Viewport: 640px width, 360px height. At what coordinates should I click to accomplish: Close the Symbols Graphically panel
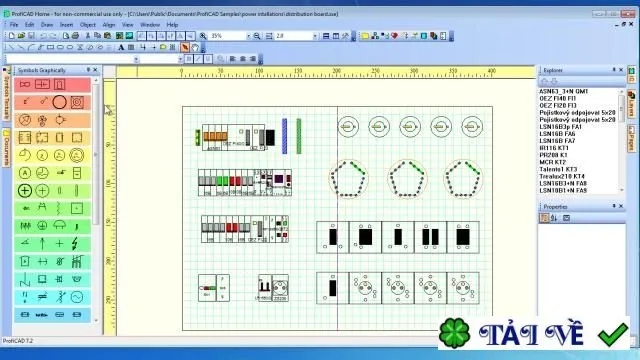[96, 70]
